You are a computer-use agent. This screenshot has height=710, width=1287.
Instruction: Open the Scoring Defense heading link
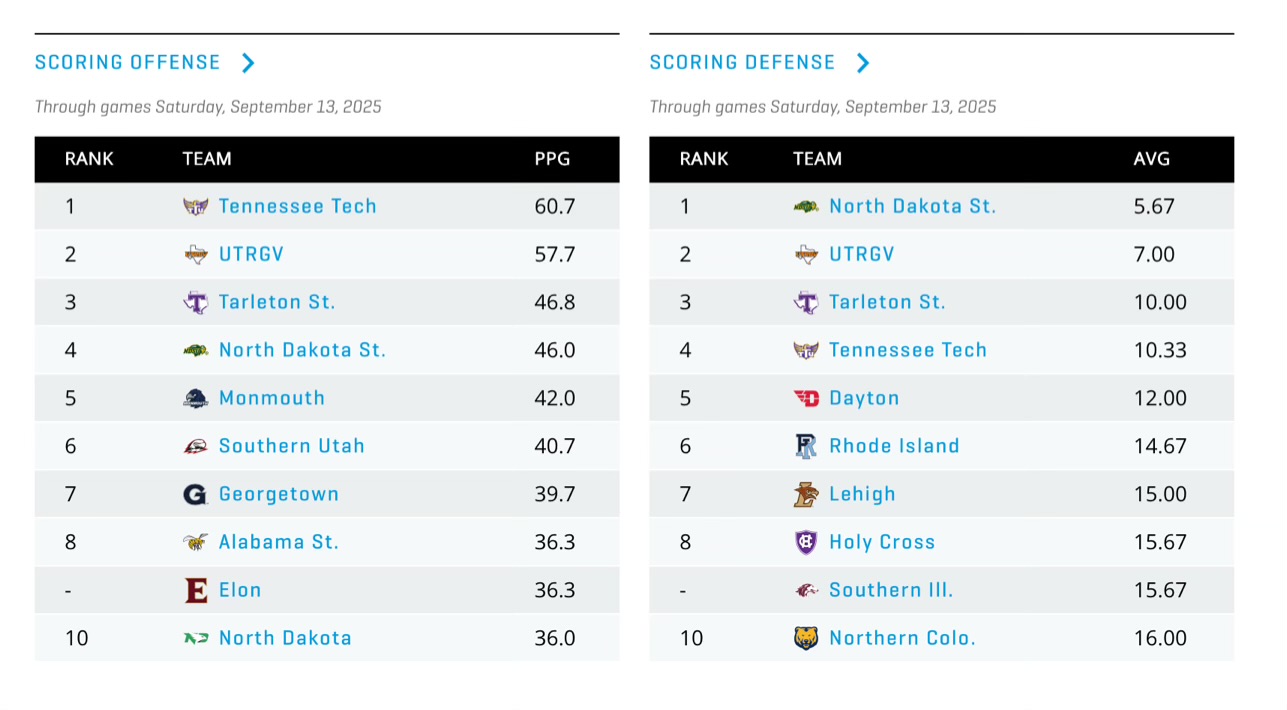click(x=742, y=63)
